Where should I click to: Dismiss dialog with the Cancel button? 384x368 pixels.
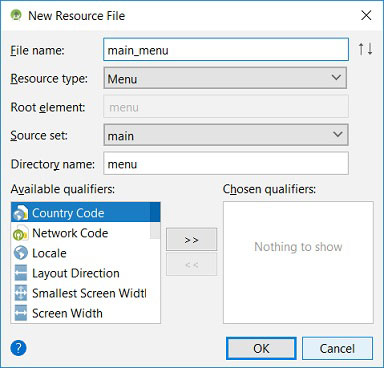point(337,348)
